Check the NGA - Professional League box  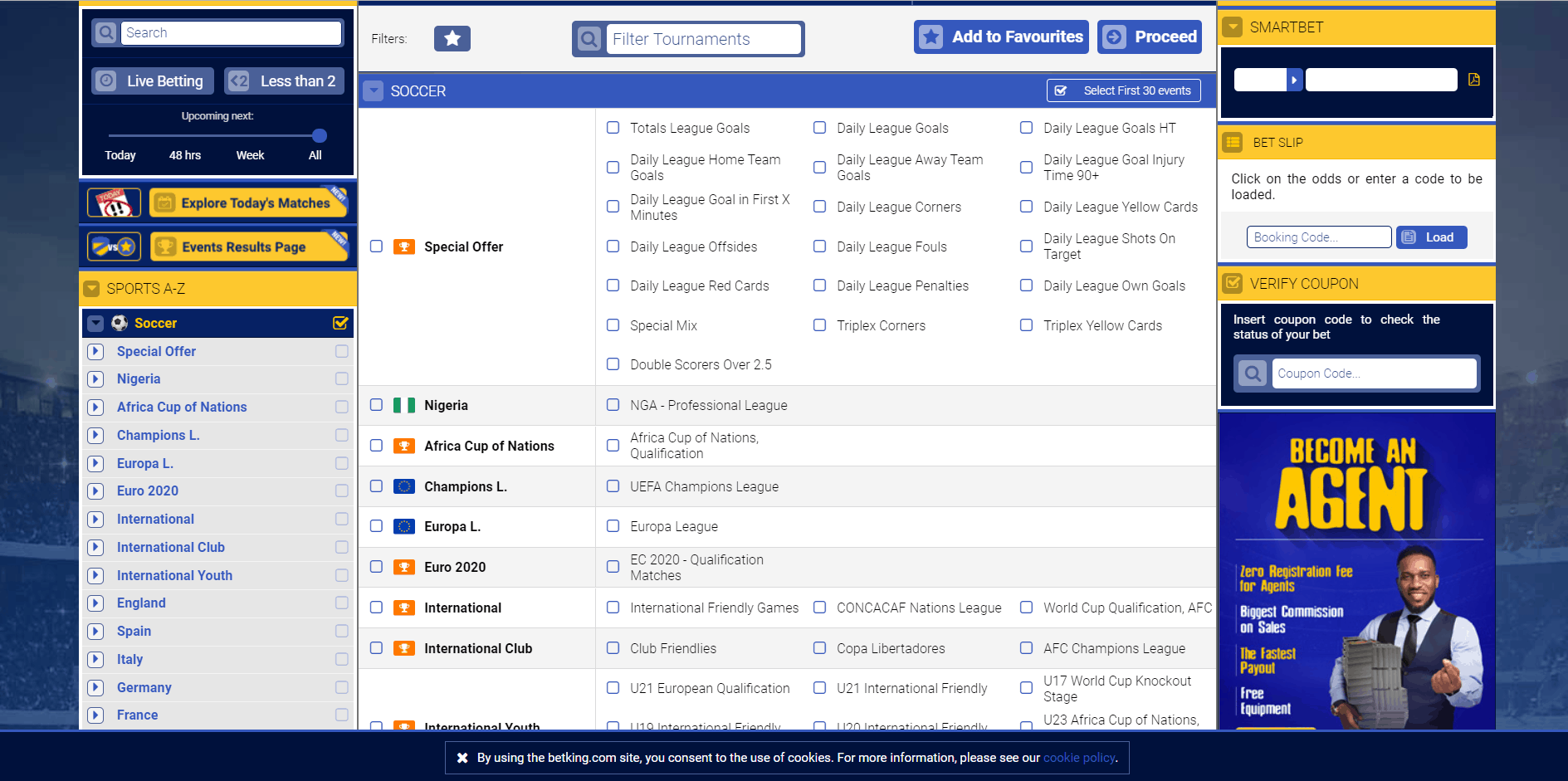point(613,405)
